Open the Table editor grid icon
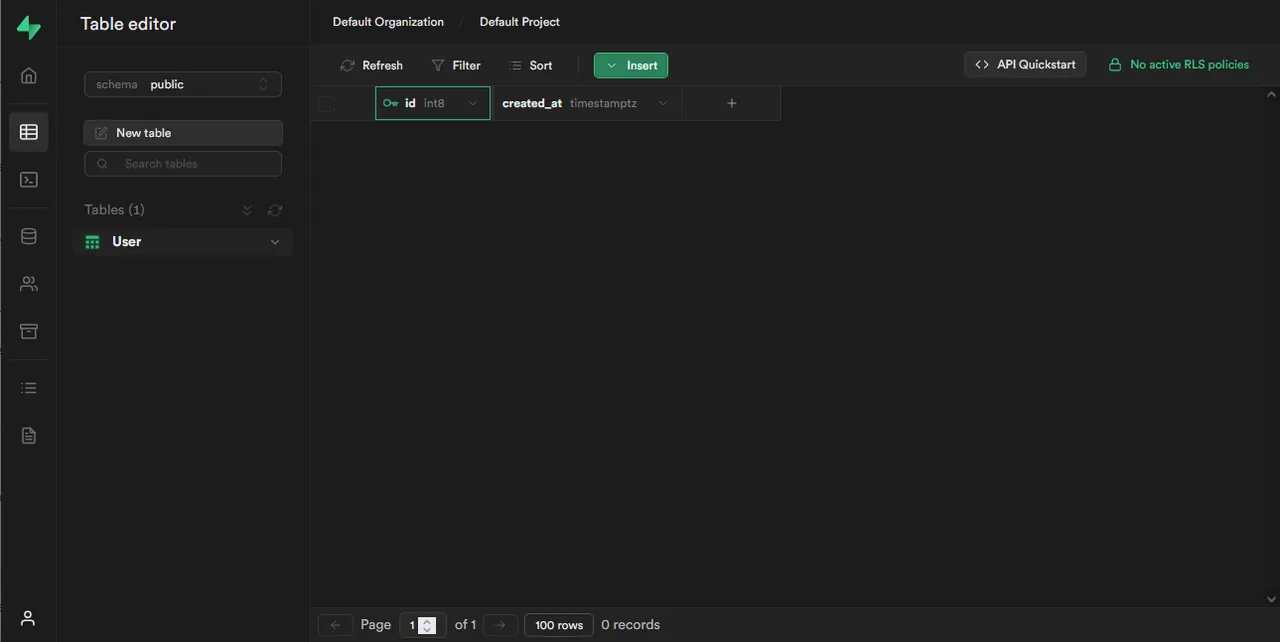 [29, 132]
